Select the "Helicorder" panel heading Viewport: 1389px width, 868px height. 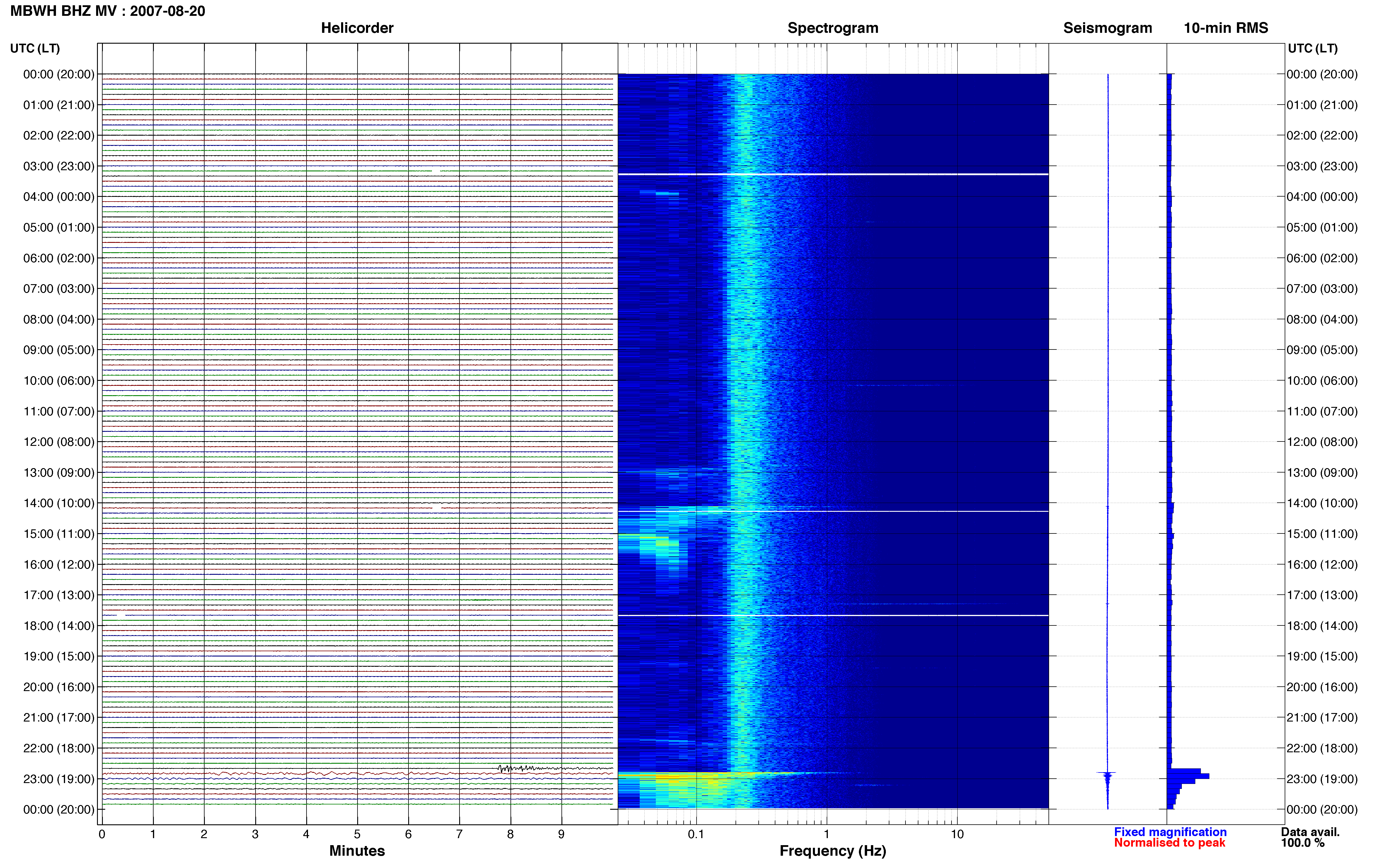(357, 28)
